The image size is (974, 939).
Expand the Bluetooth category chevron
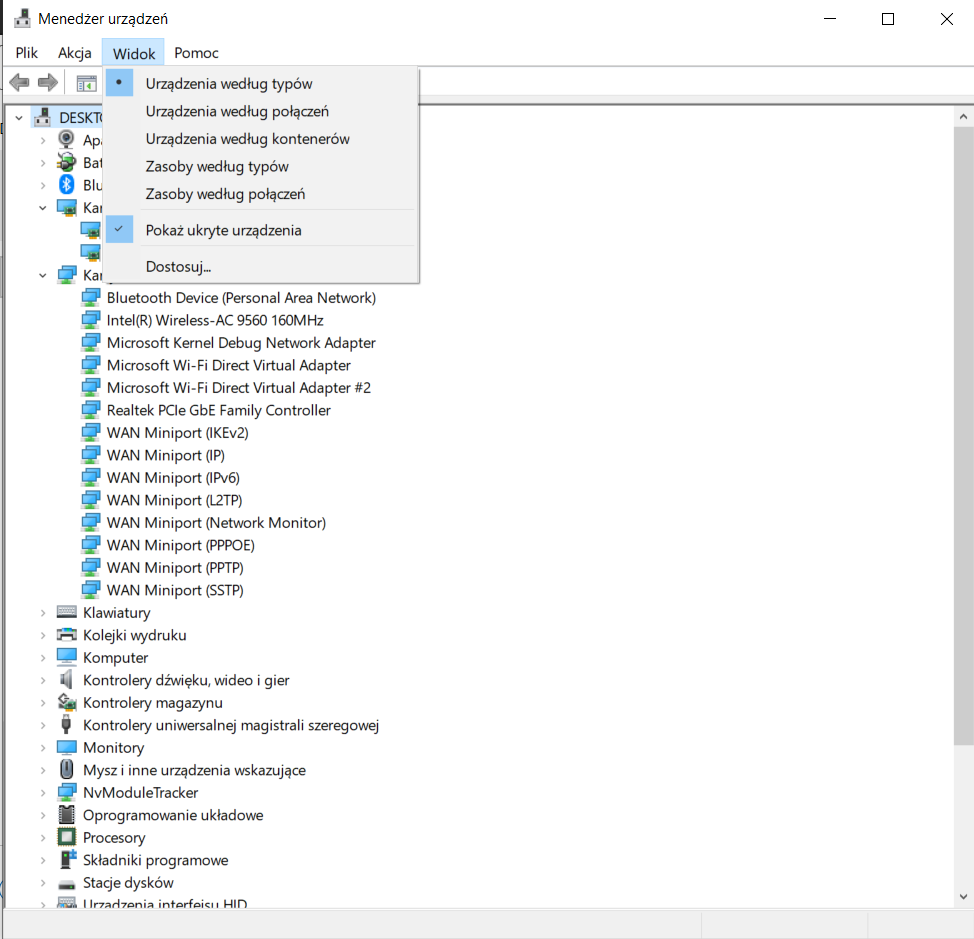(43, 184)
